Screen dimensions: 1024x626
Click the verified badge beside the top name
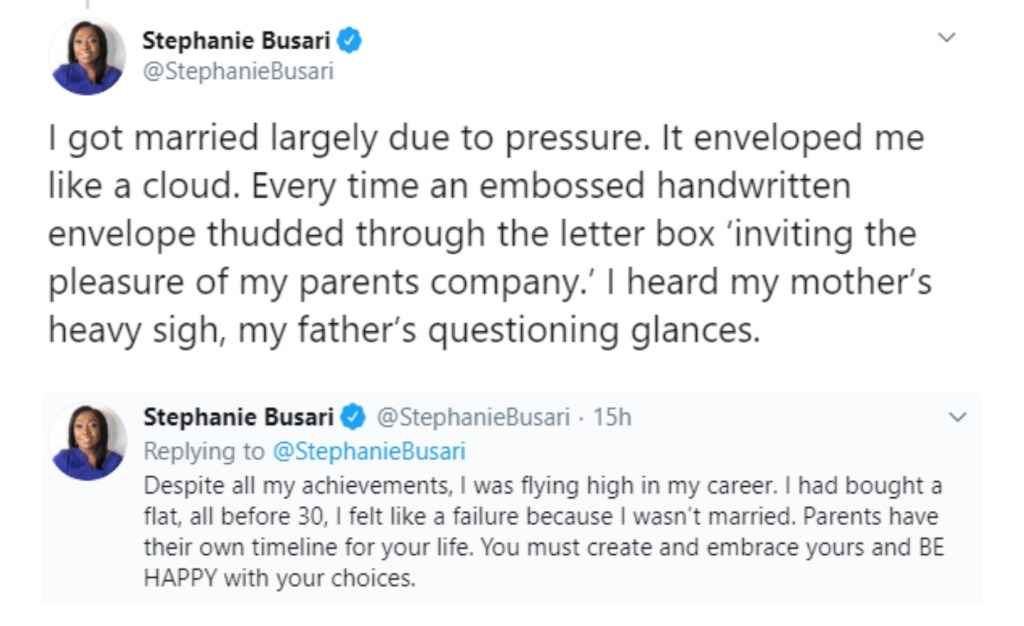point(349,40)
